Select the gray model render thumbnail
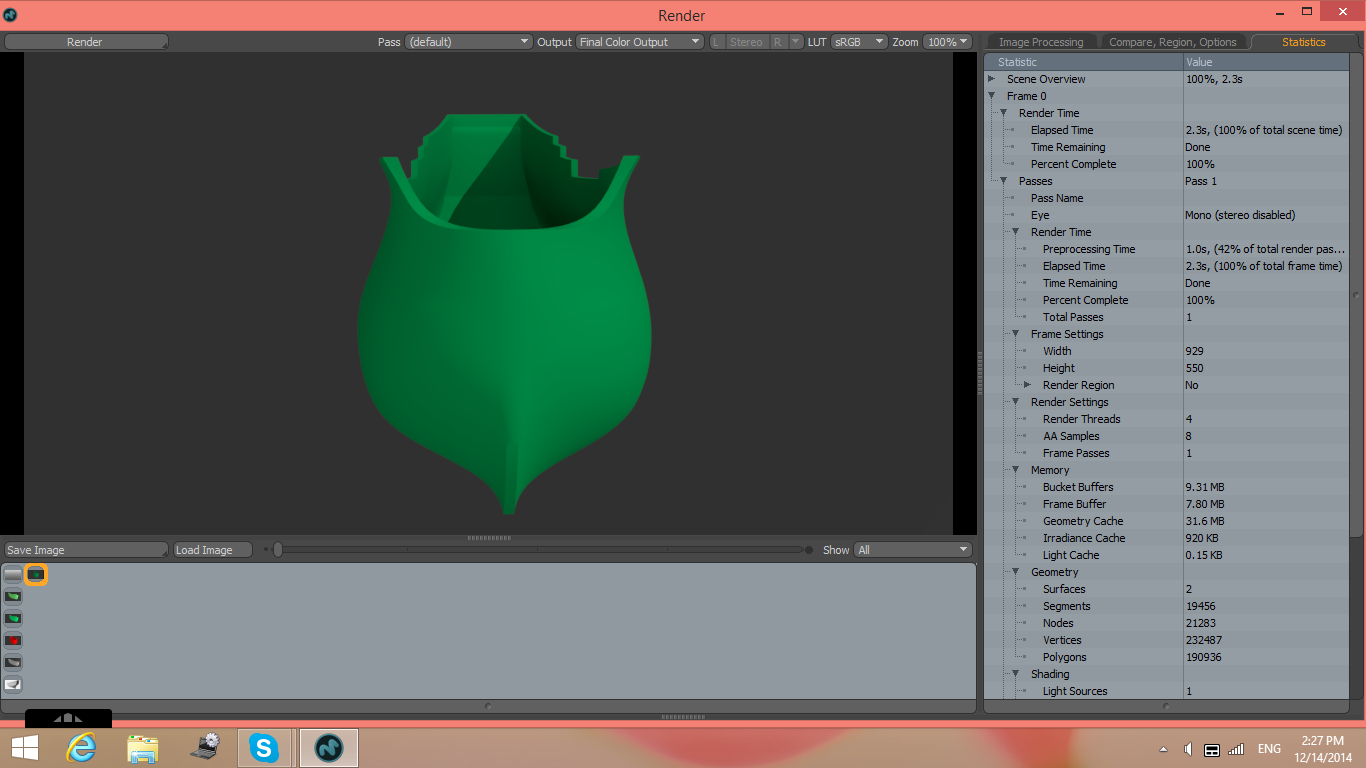 [13, 663]
